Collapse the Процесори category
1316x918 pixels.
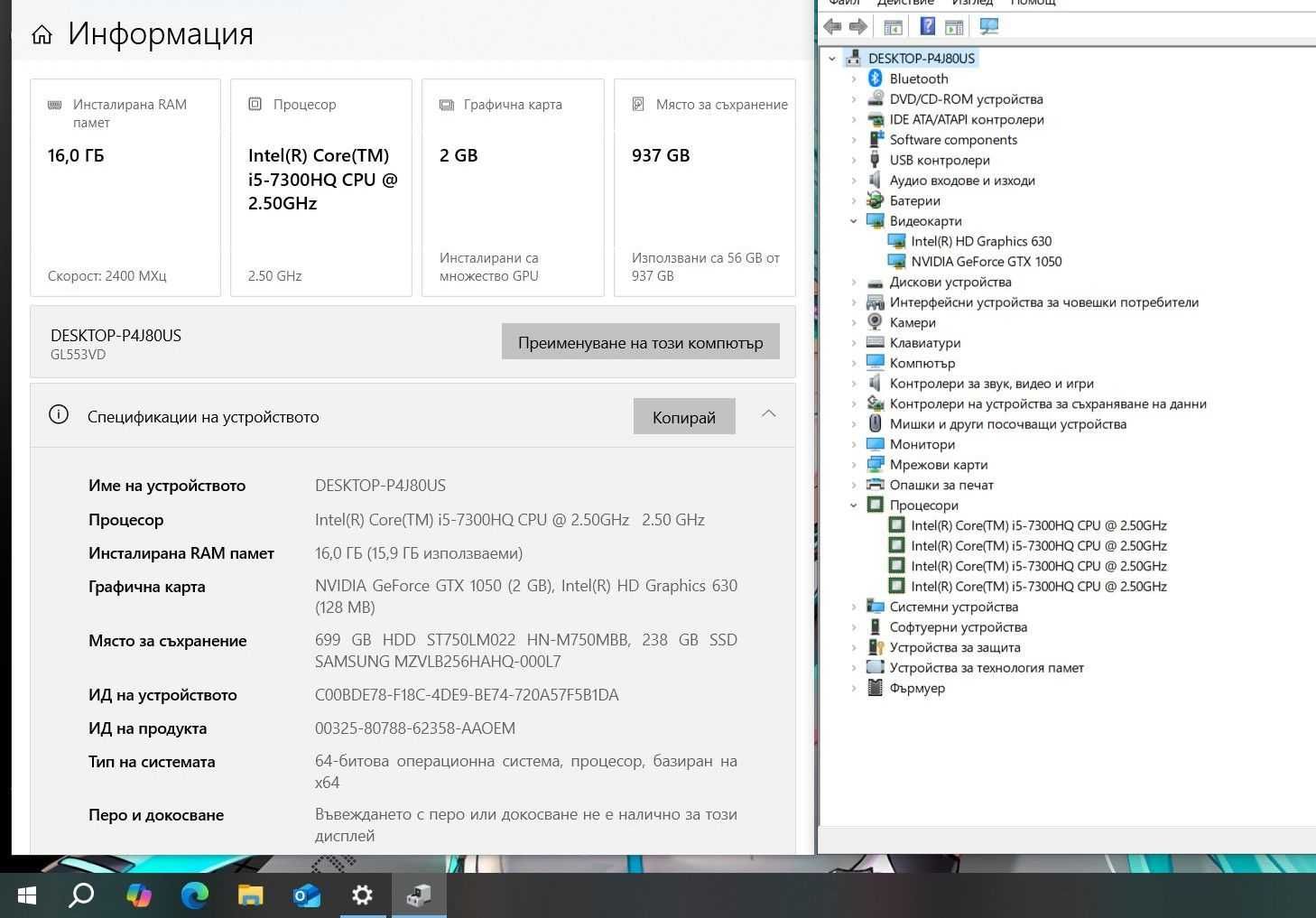pos(854,505)
